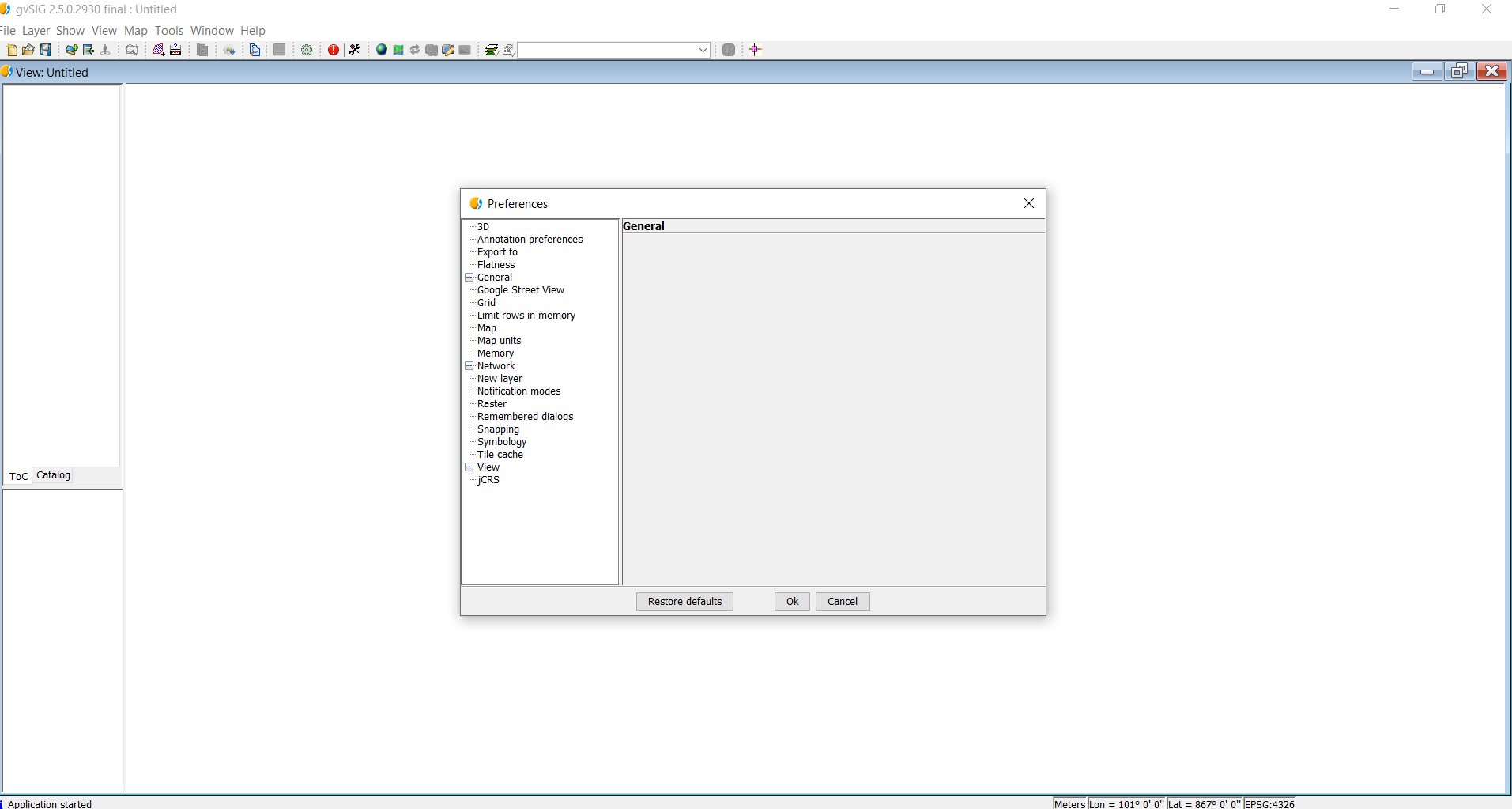Close the Preferences dialog with X
1512x809 pixels.
tap(1029, 203)
